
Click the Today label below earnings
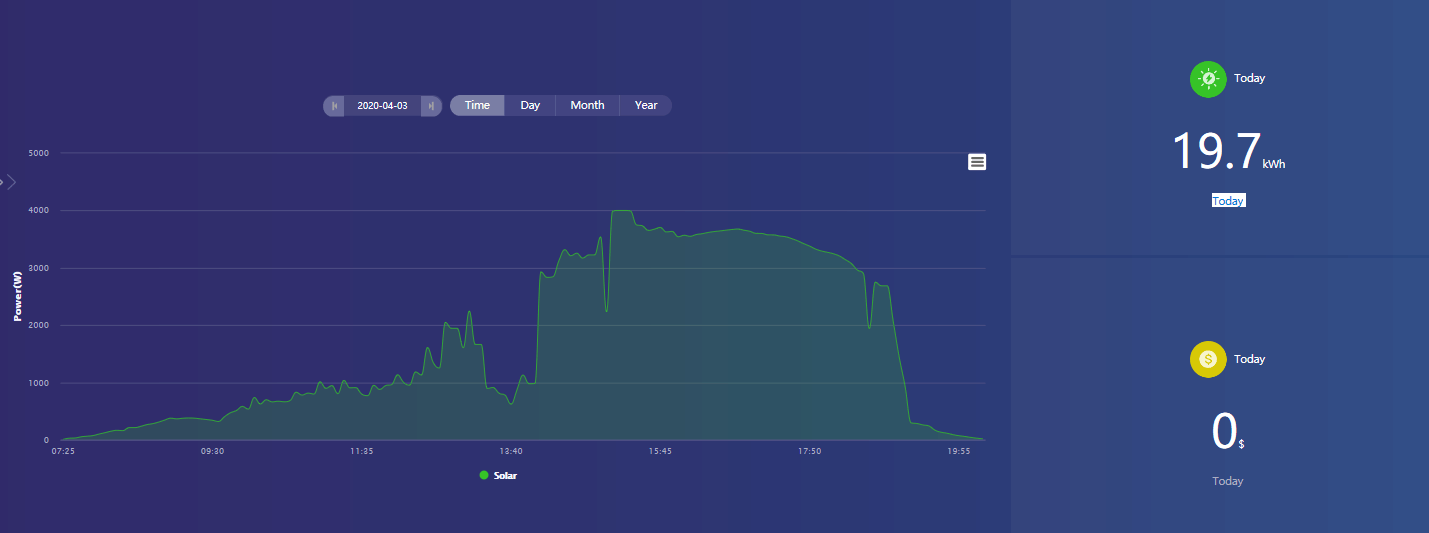(1228, 481)
